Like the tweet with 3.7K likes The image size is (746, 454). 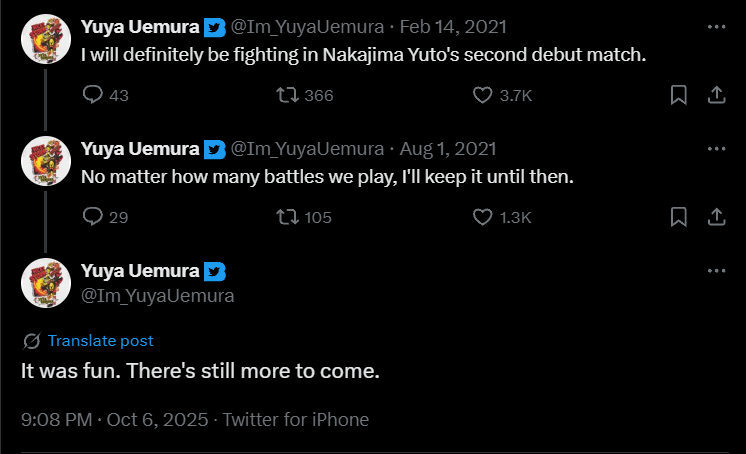tap(482, 95)
